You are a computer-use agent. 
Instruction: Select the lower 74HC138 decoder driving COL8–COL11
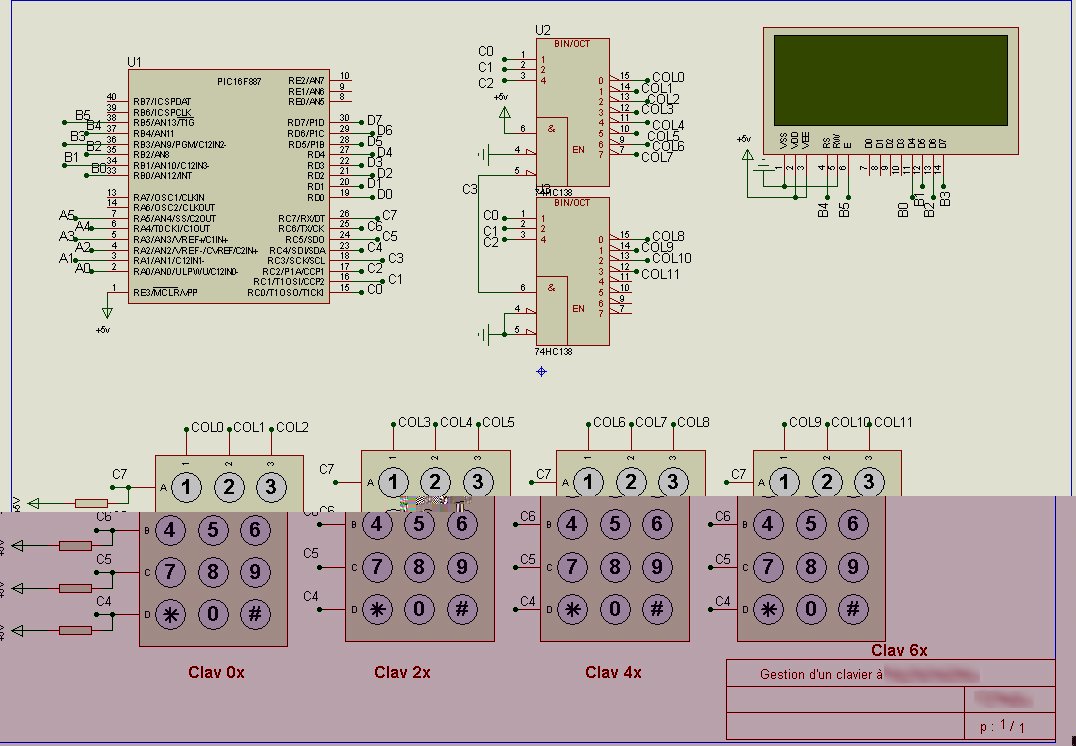click(572, 272)
